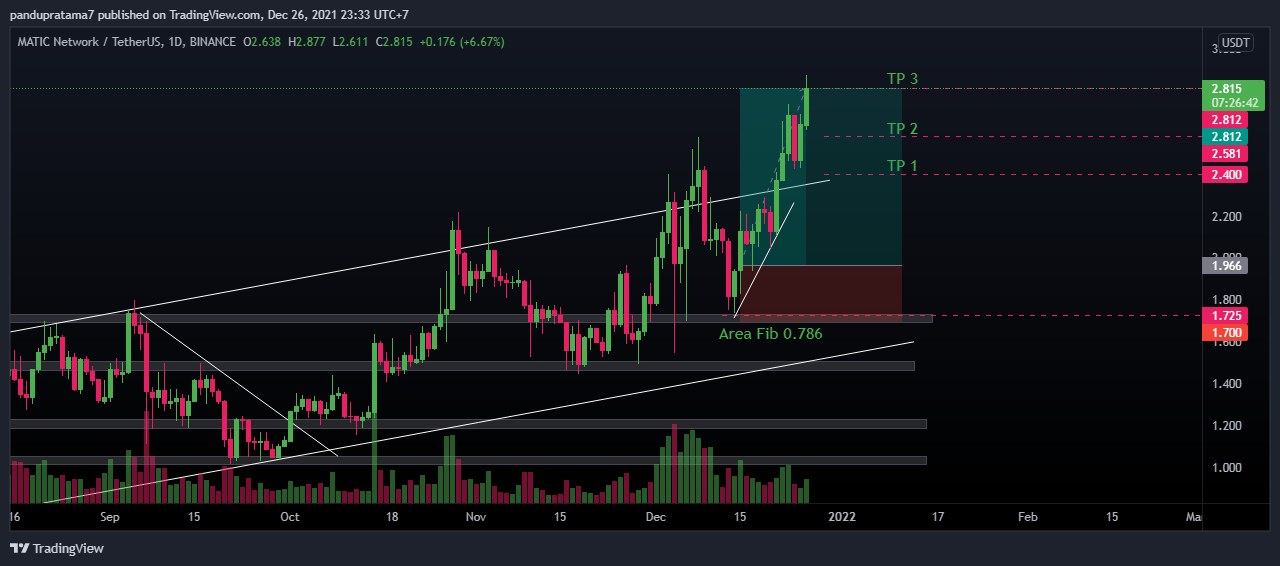
Task: Click the 1.400 price axis tick
Action: (1226, 384)
